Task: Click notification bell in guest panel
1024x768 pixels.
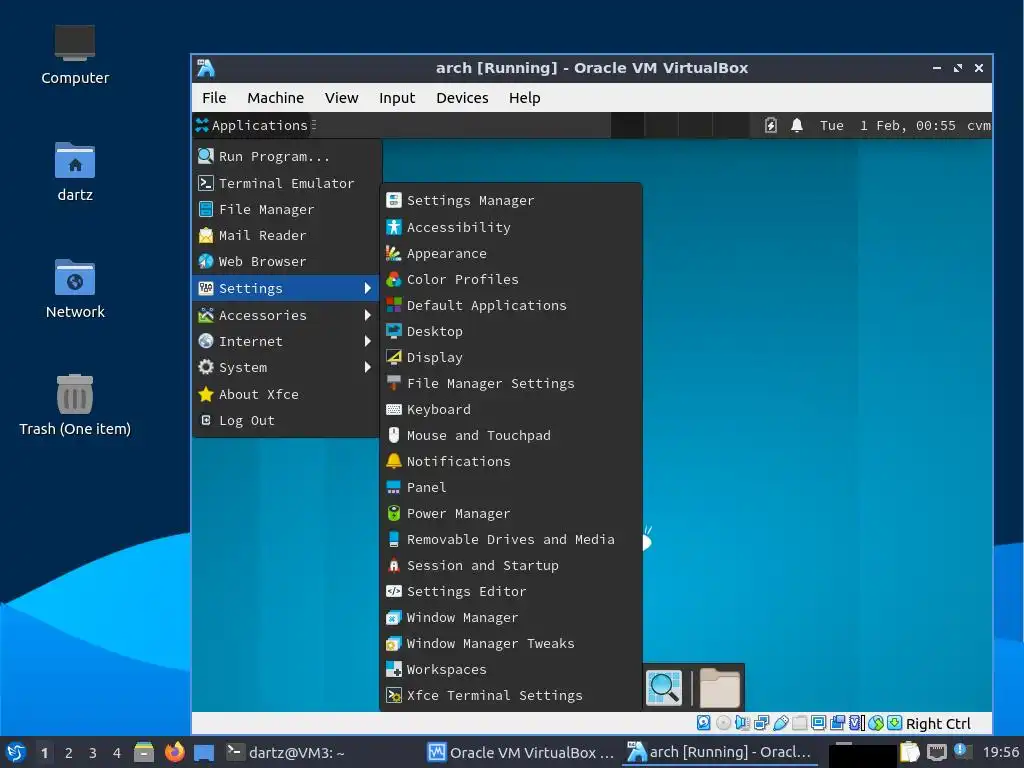Action: [797, 125]
